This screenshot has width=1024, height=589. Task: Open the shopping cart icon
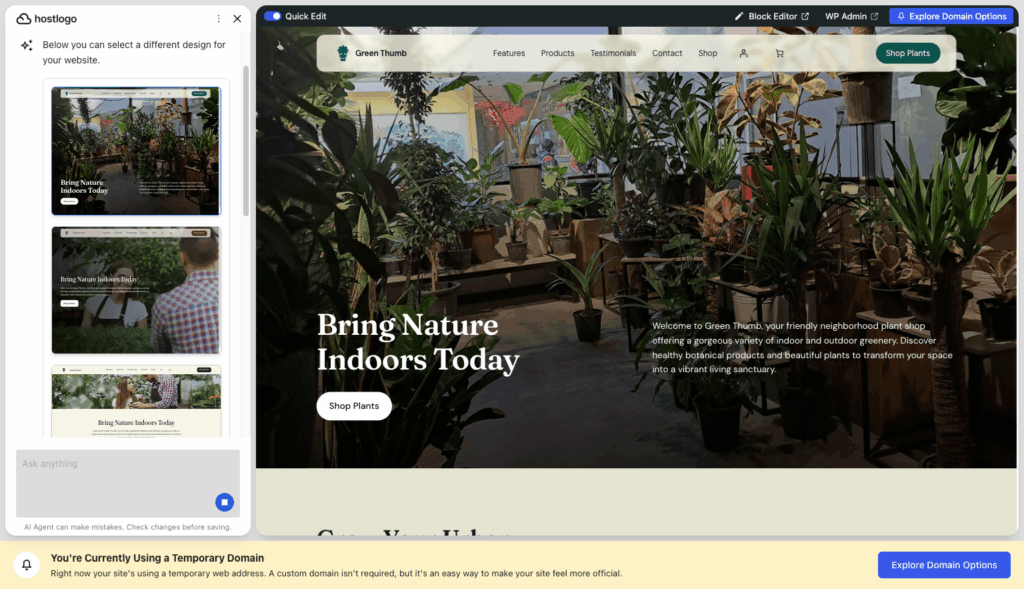pyautogui.click(x=779, y=54)
